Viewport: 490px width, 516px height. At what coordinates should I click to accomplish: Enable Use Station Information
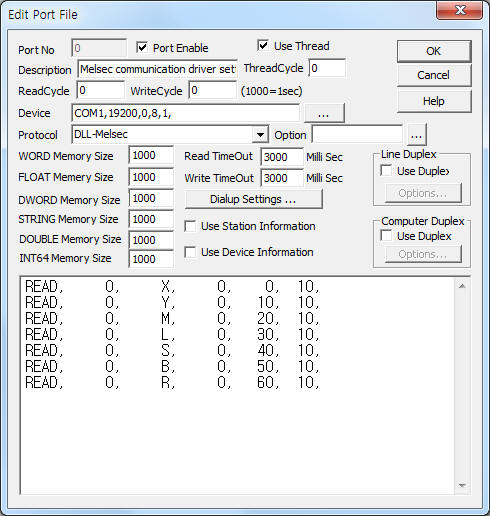click(190, 226)
